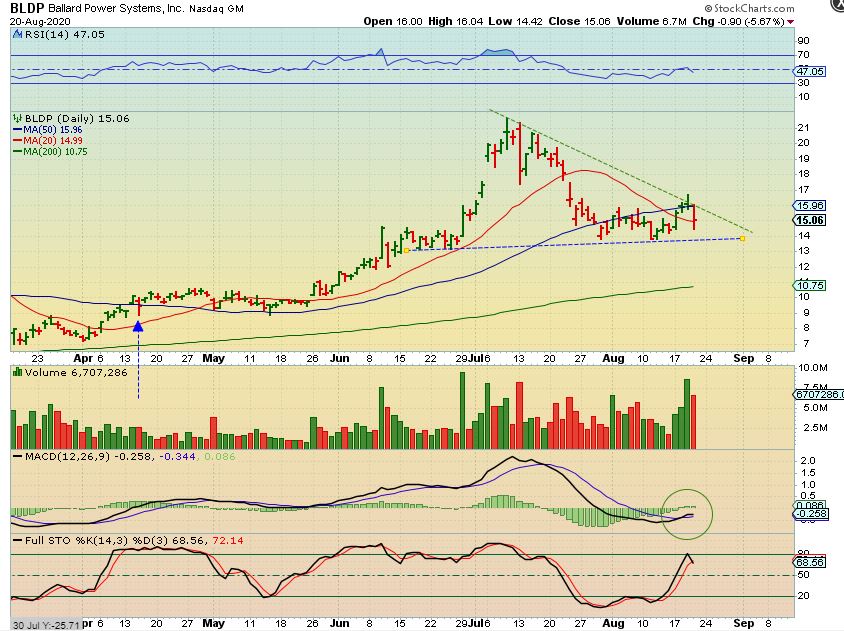Click the Close 15.06 value in header row
The height and width of the screenshot is (631, 844).
click(579, 22)
